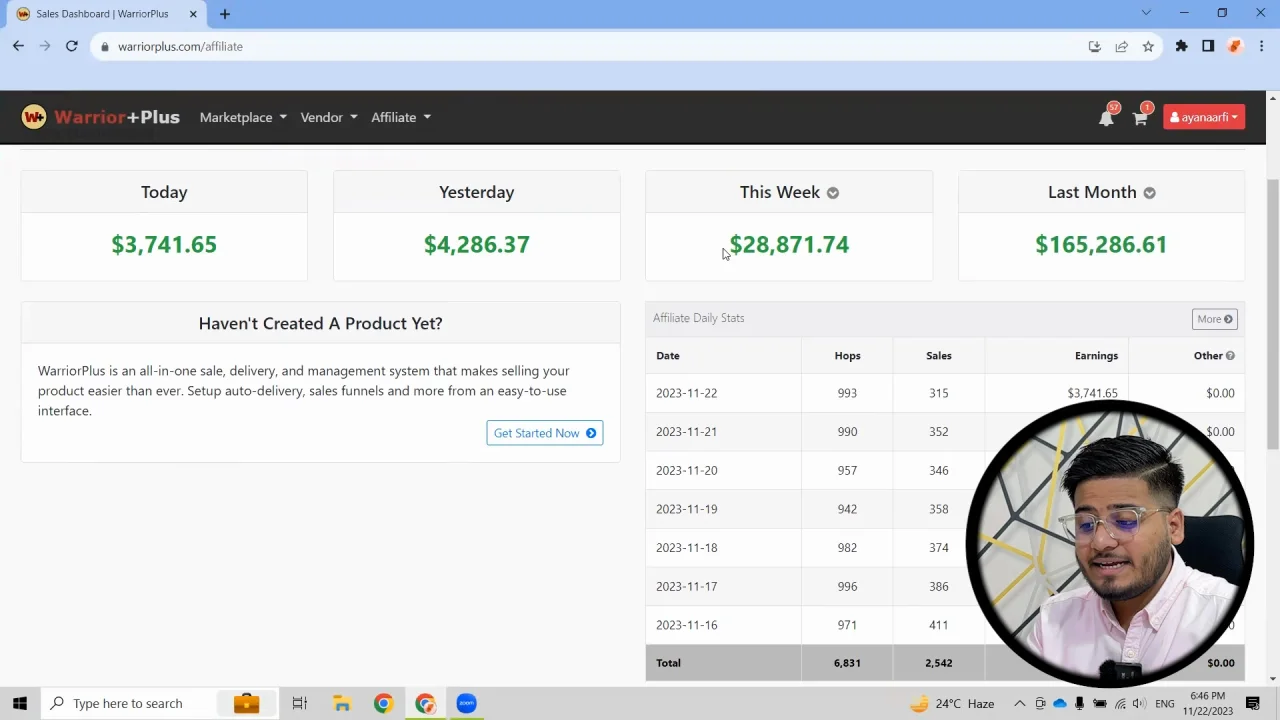This screenshot has height=720, width=1280.
Task: Click the total hops value 6,831
Action: tap(847, 663)
